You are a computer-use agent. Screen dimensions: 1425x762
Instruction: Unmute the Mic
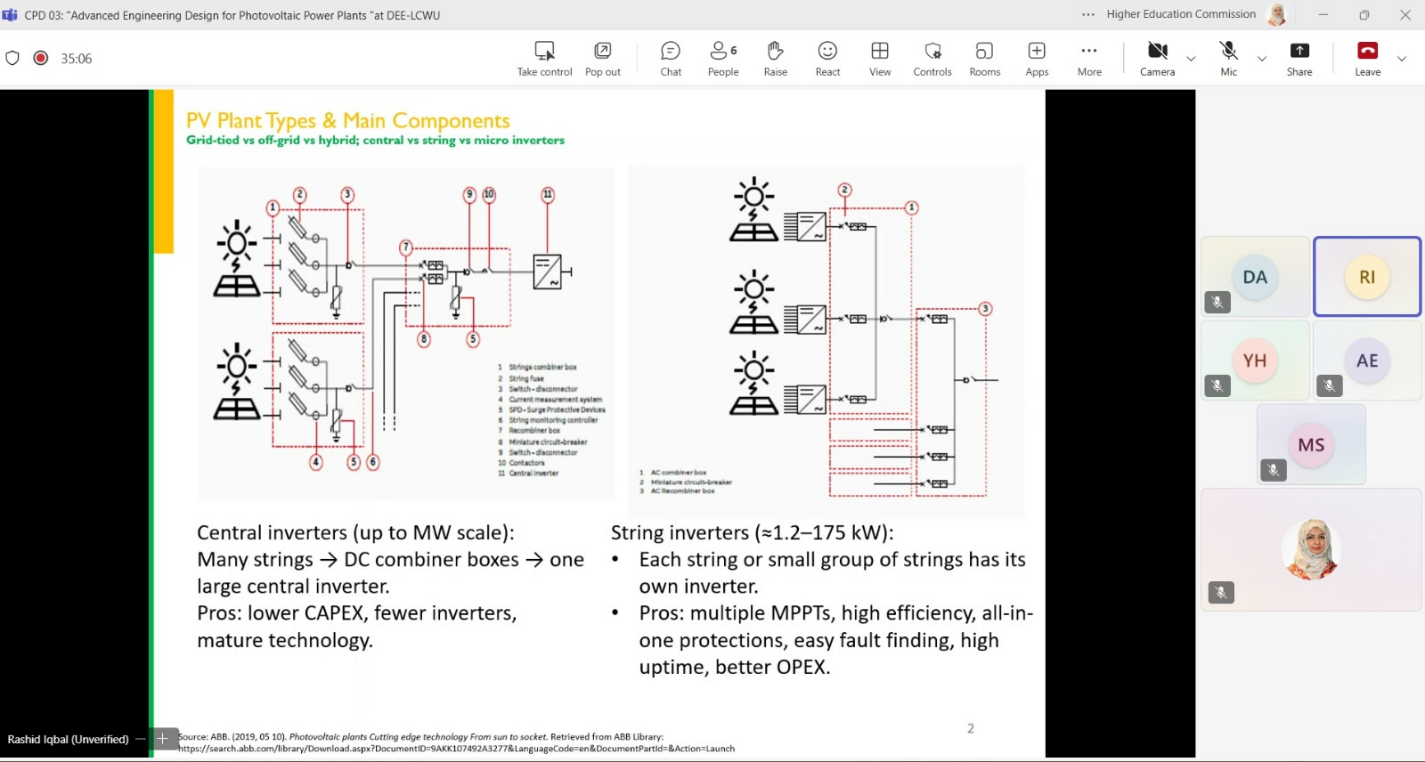click(1228, 58)
